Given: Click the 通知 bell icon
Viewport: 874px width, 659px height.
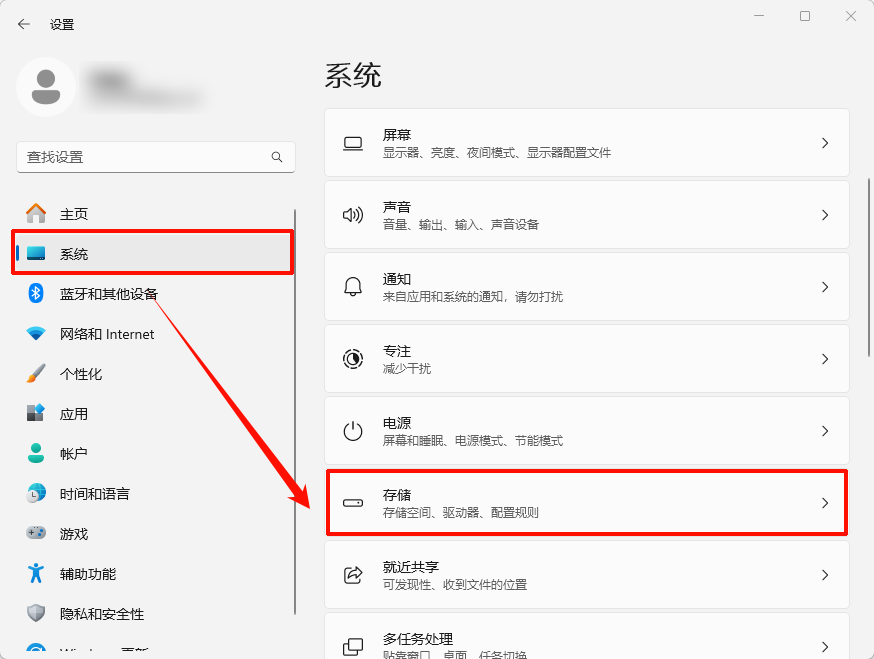Looking at the screenshot, I should point(352,286).
